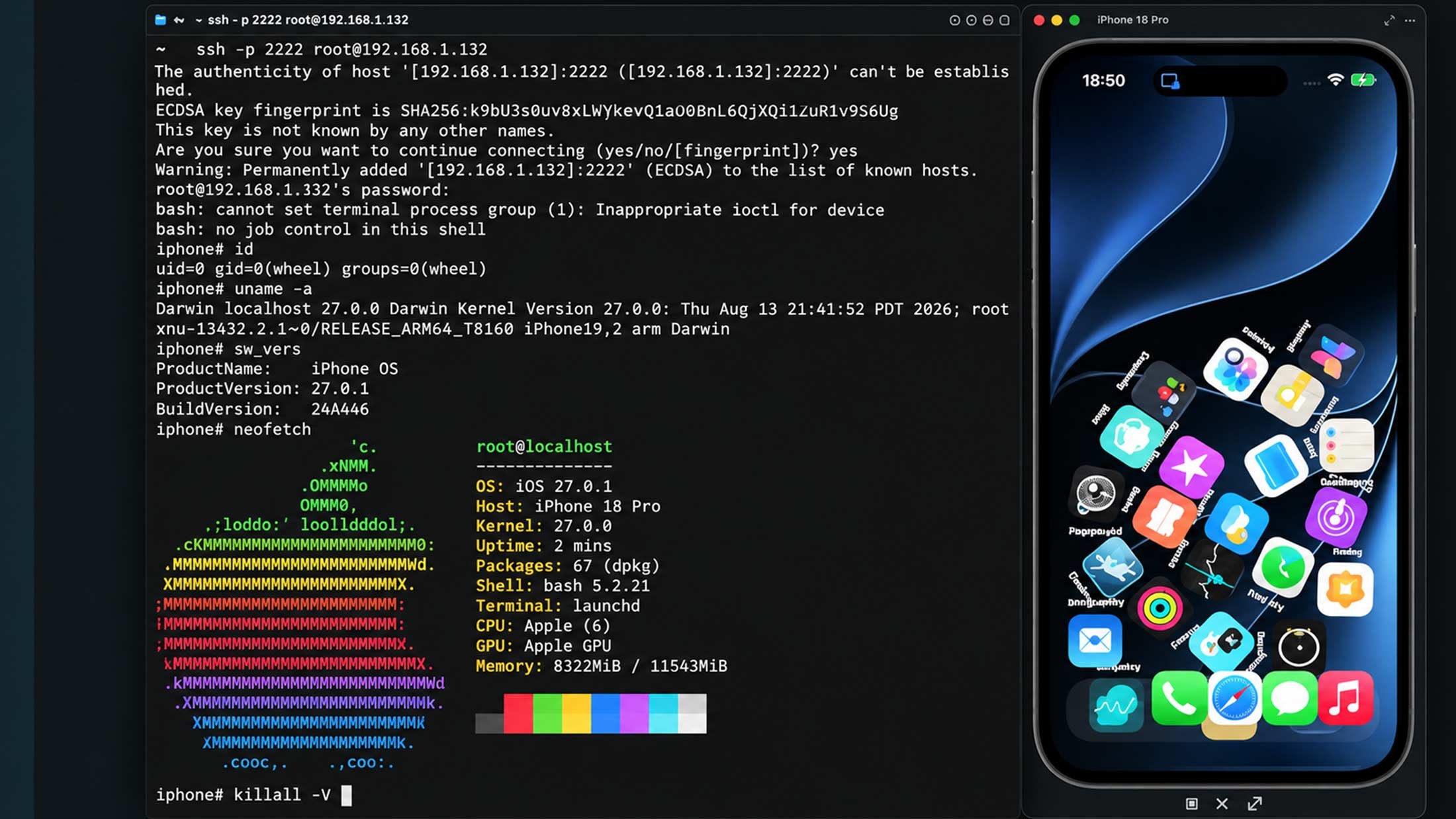
Task: Click the blue folder icon in terminal title bar
Action: click(x=160, y=20)
